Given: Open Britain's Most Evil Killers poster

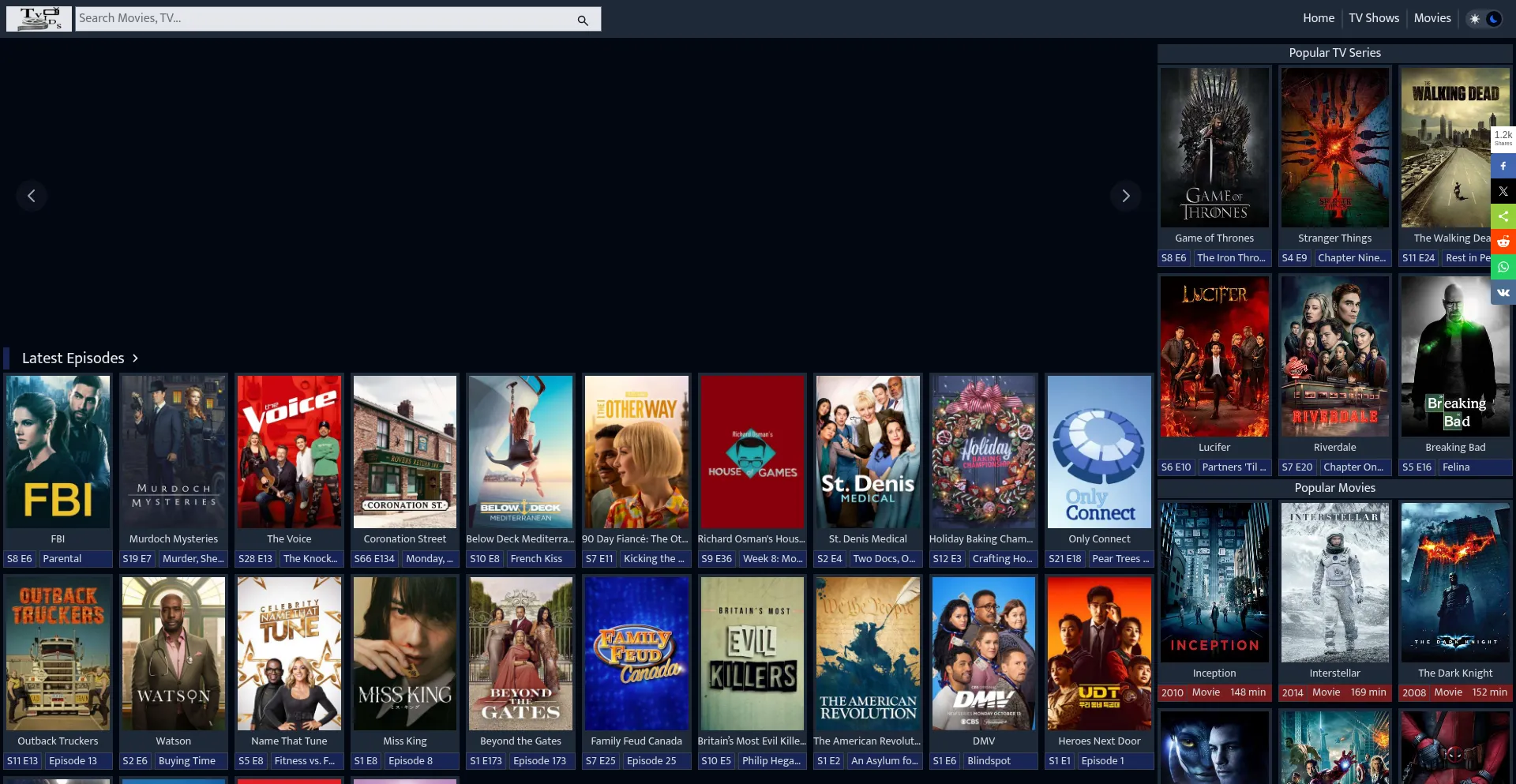Looking at the screenshot, I should pyautogui.click(x=752, y=654).
